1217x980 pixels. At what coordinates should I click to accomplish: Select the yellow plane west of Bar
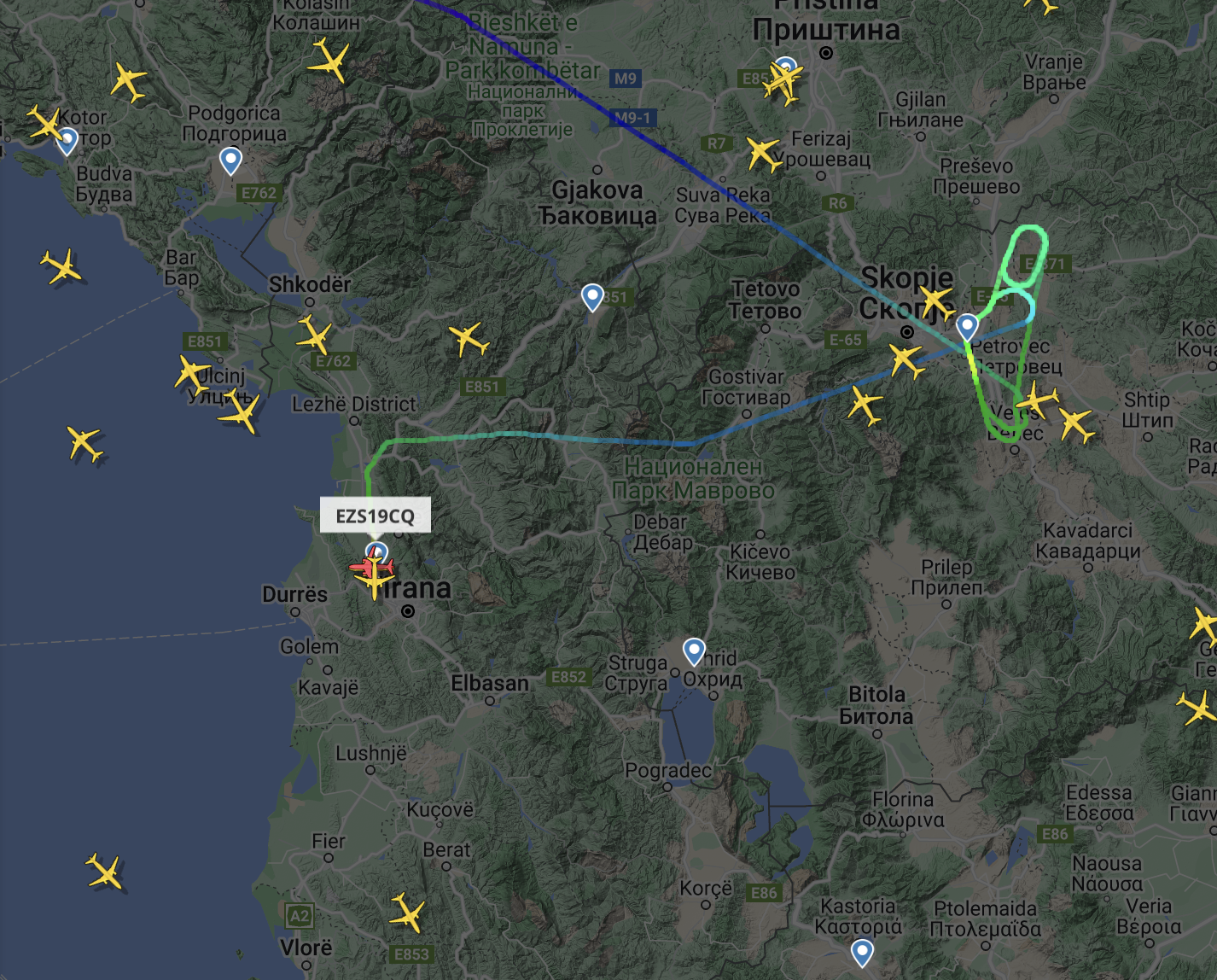point(62,266)
